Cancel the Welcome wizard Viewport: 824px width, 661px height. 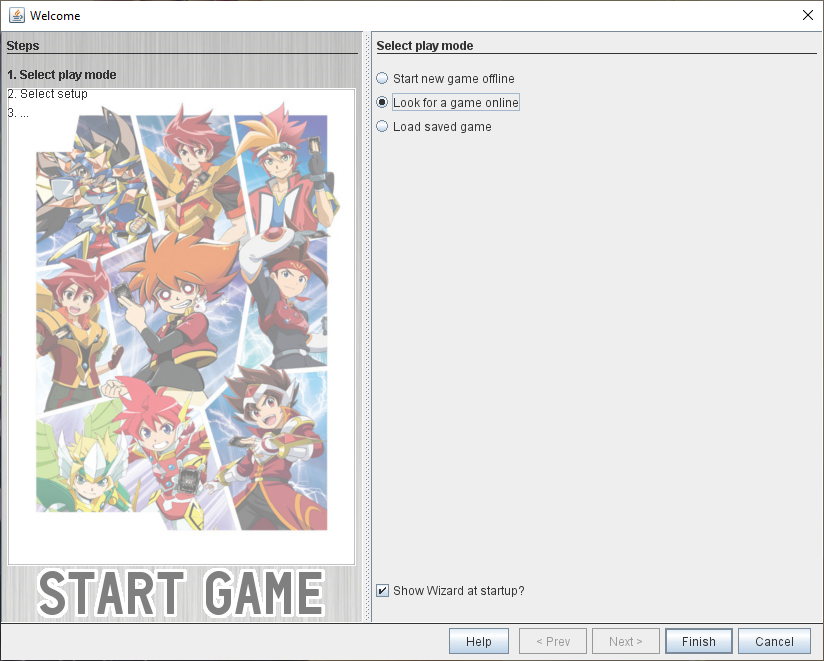(774, 641)
